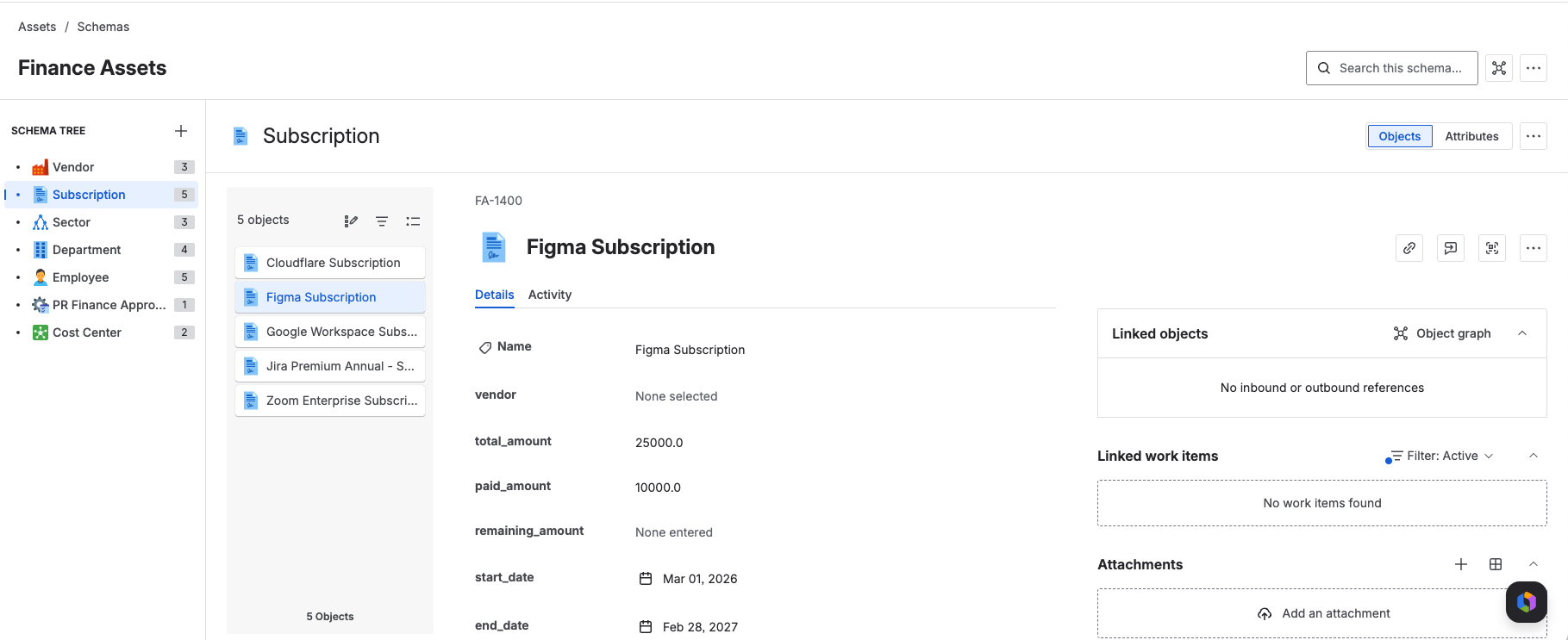Image resolution: width=1568 pixels, height=640 pixels.
Task: Open the floating assistant icon
Action: pos(1527,602)
